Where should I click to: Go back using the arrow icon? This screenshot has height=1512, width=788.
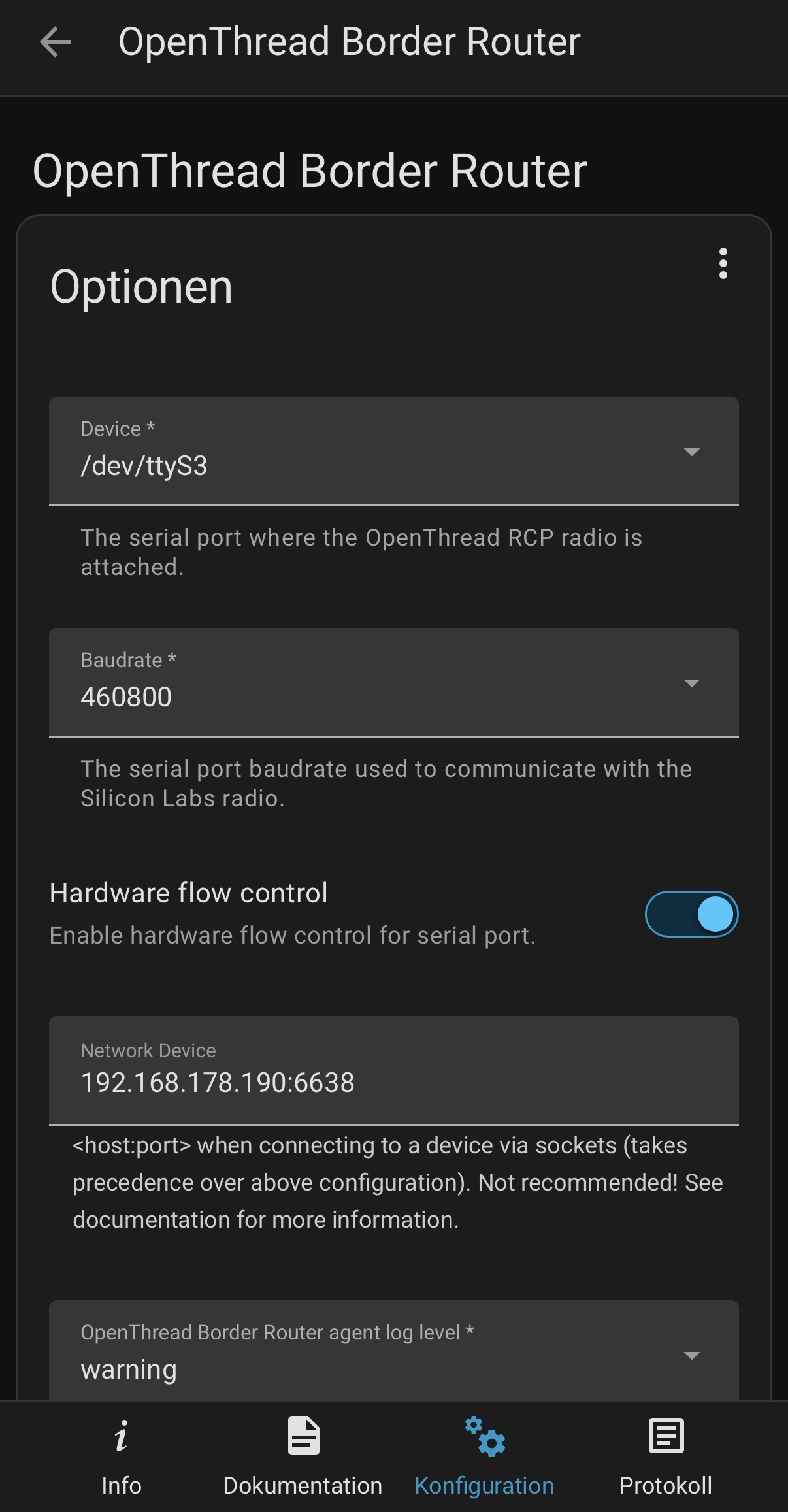coord(55,42)
